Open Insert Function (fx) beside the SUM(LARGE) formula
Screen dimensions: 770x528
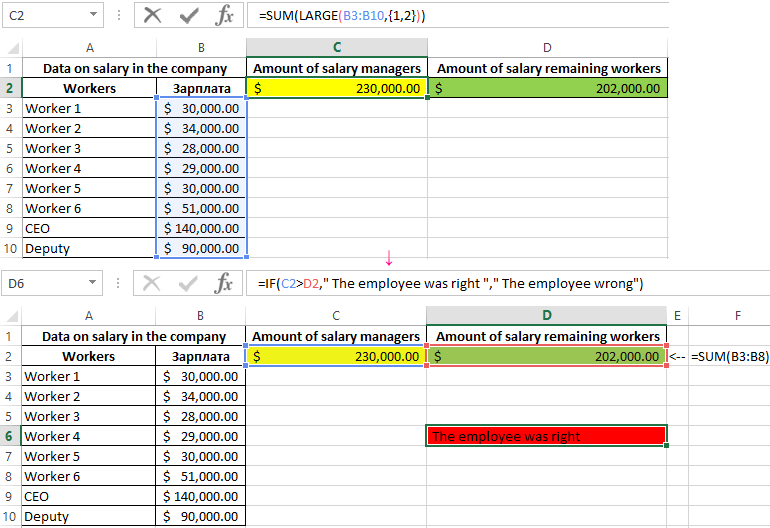pyautogui.click(x=225, y=15)
